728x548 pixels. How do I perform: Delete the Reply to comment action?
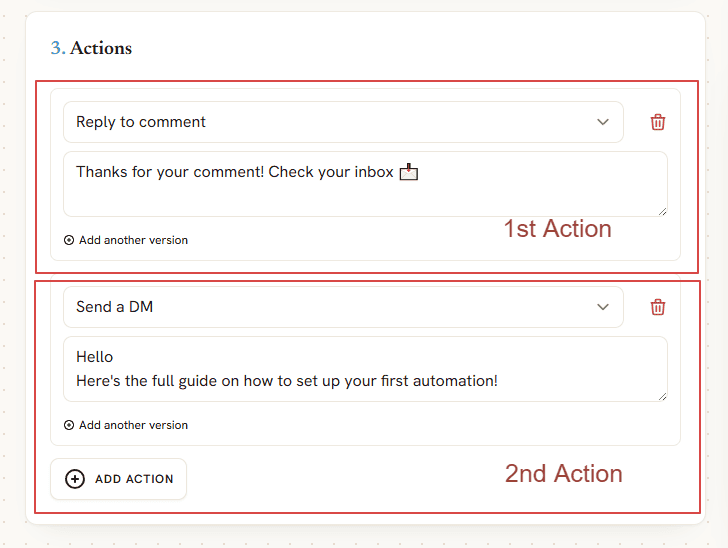[x=657, y=122]
